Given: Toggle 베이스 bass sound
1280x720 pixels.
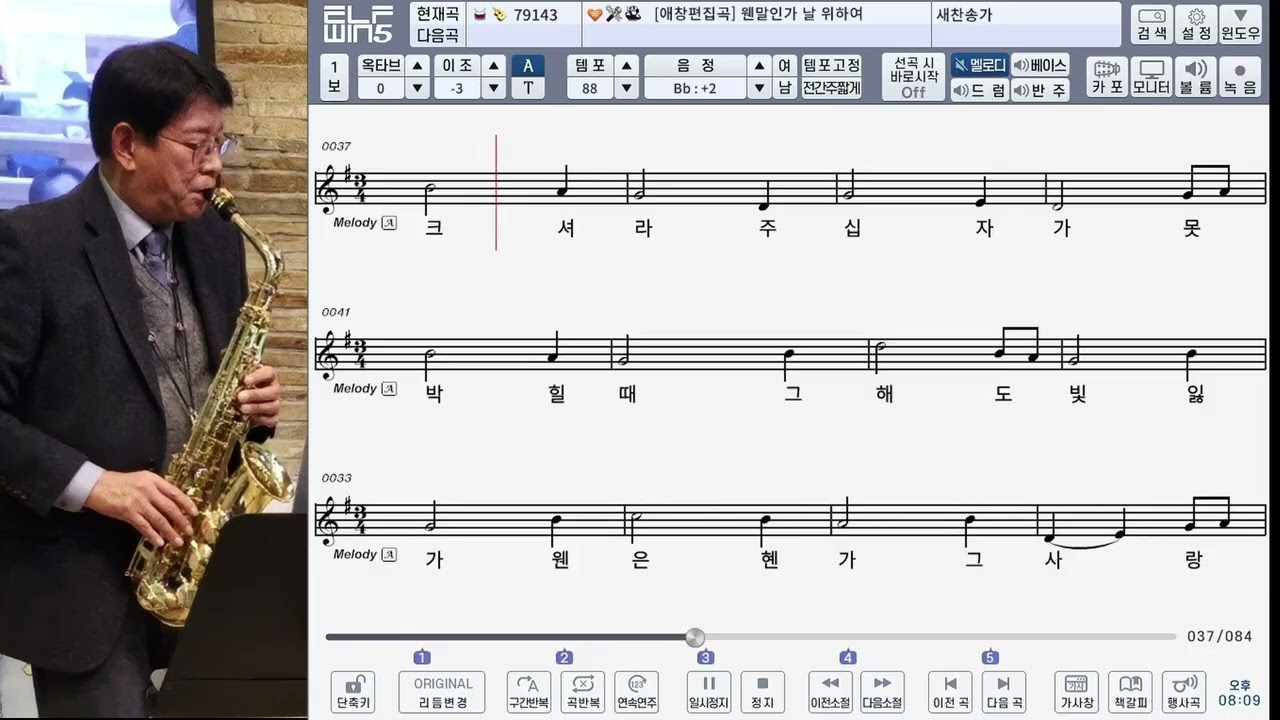Looking at the screenshot, I should pyautogui.click(x=1040, y=65).
